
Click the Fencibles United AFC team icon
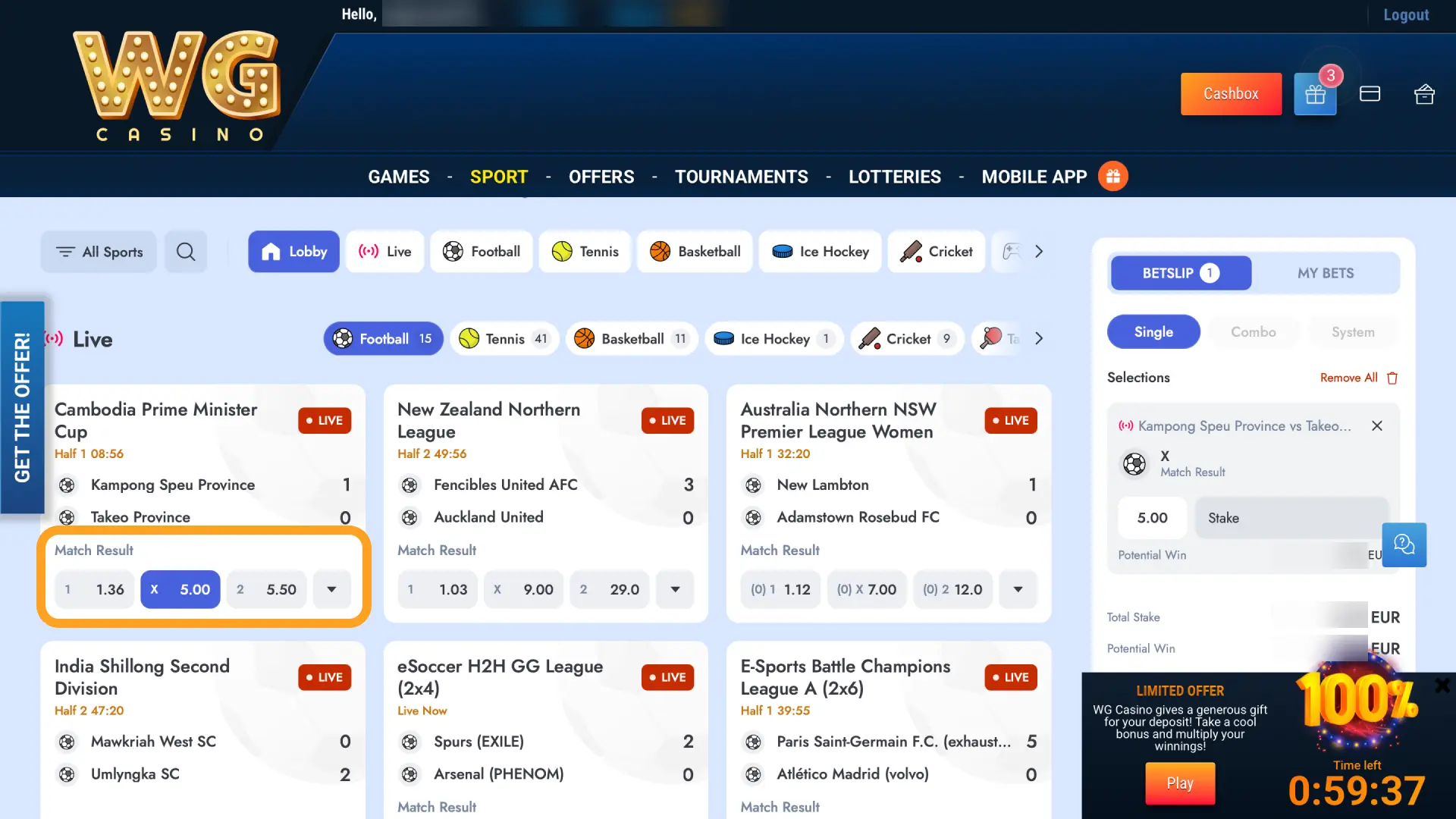tap(410, 485)
